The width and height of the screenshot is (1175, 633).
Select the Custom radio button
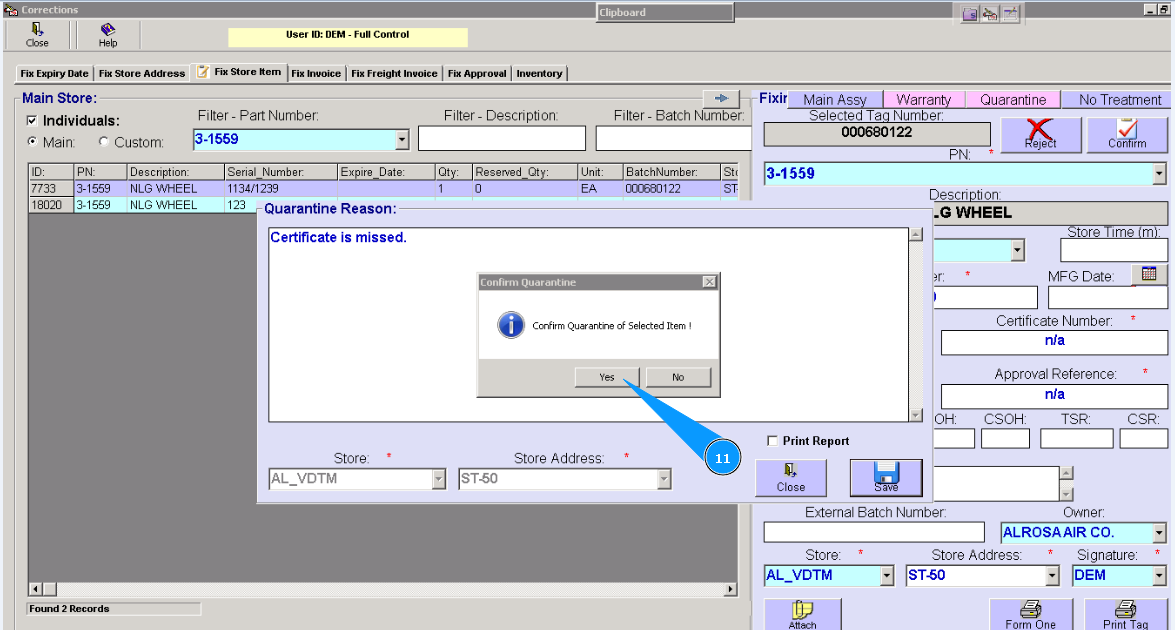(103, 142)
